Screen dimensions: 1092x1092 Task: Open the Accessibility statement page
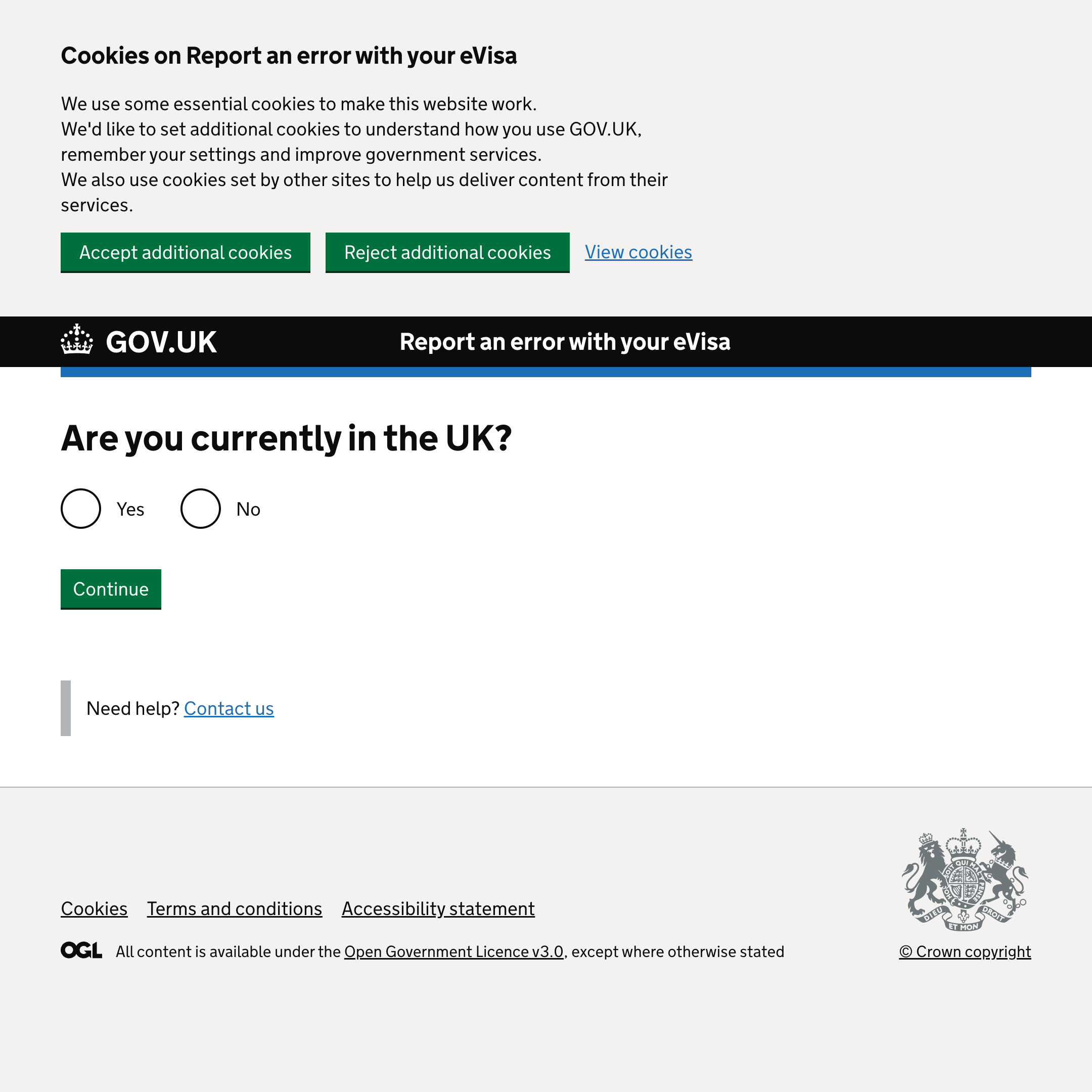tap(438, 909)
